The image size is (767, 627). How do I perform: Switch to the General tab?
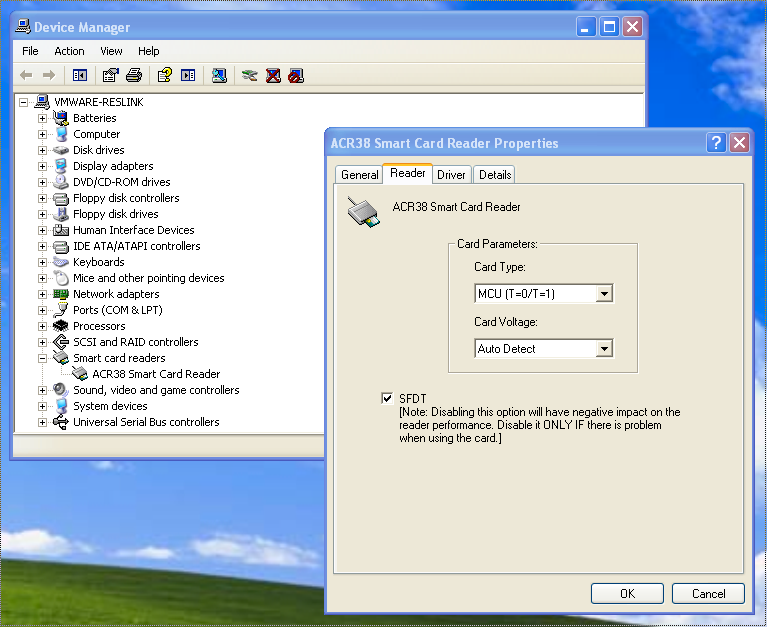(360, 175)
